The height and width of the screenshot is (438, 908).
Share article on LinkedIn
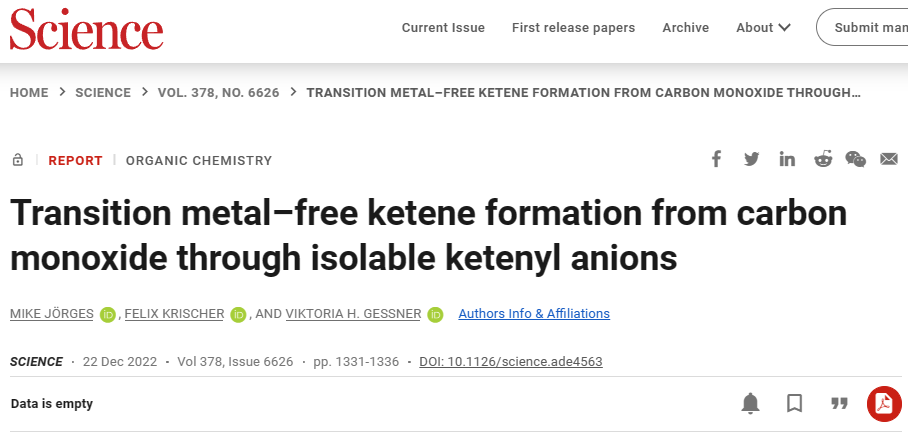click(787, 159)
